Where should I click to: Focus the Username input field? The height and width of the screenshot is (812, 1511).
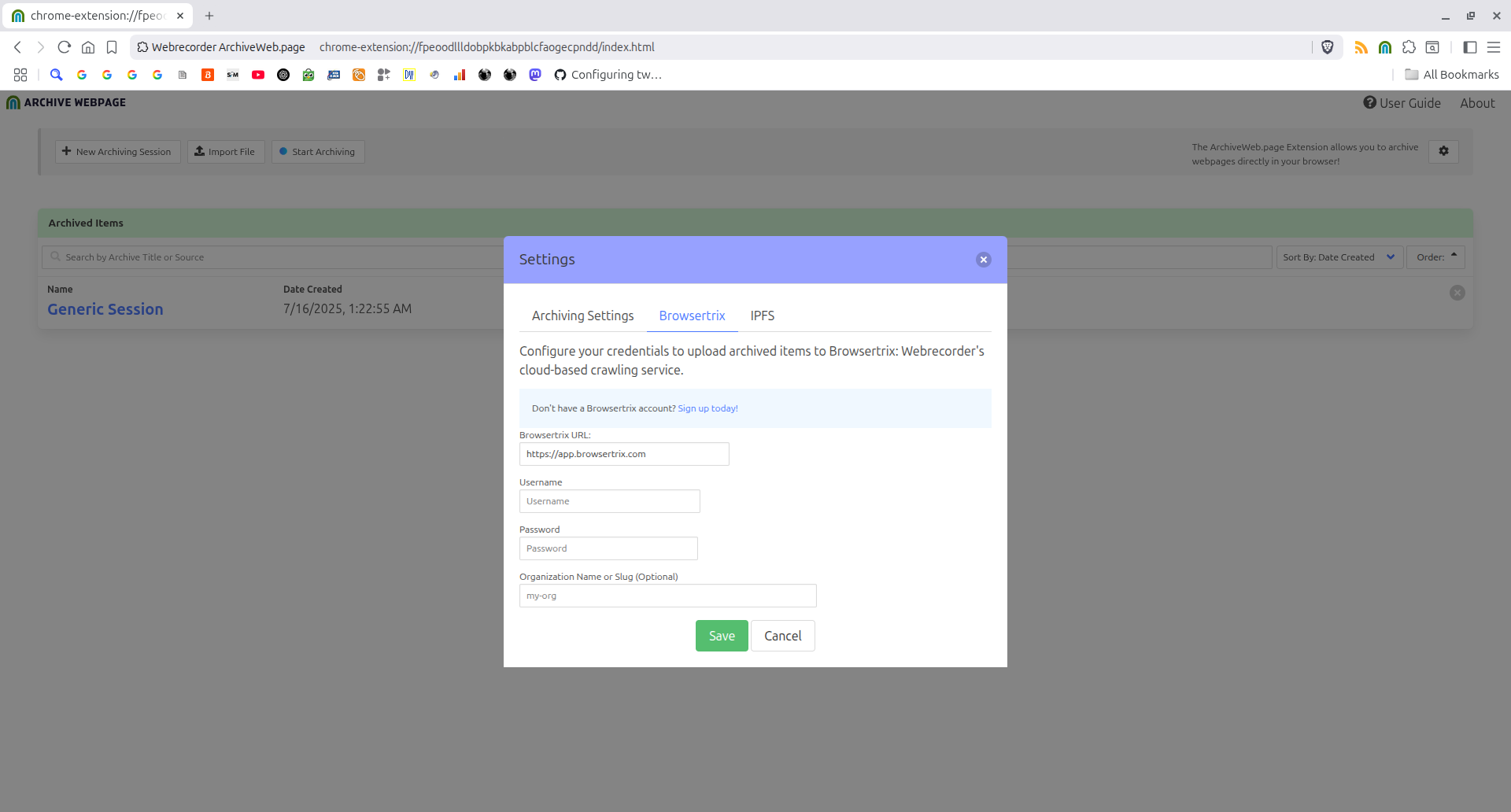coord(610,501)
